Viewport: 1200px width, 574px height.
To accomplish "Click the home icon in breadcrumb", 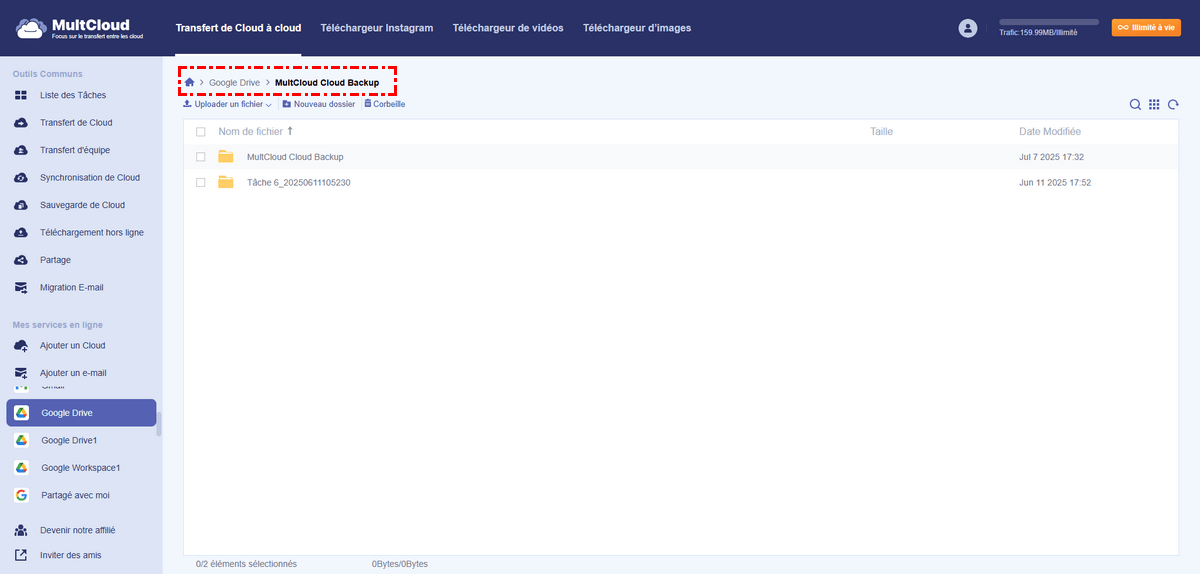I will click(x=189, y=82).
